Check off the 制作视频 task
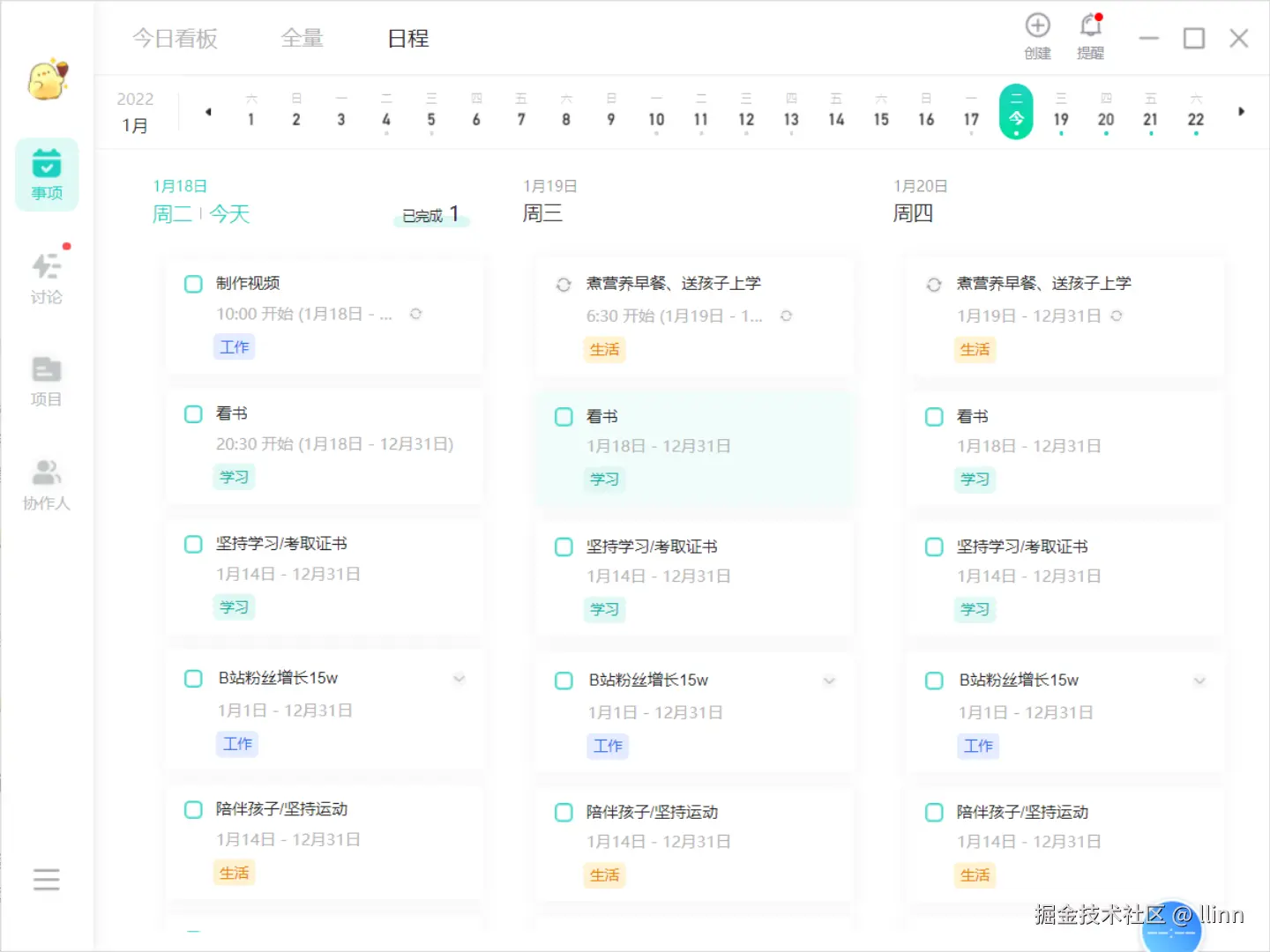Viewport: 1270px width, 952px height. coord(193,284)
